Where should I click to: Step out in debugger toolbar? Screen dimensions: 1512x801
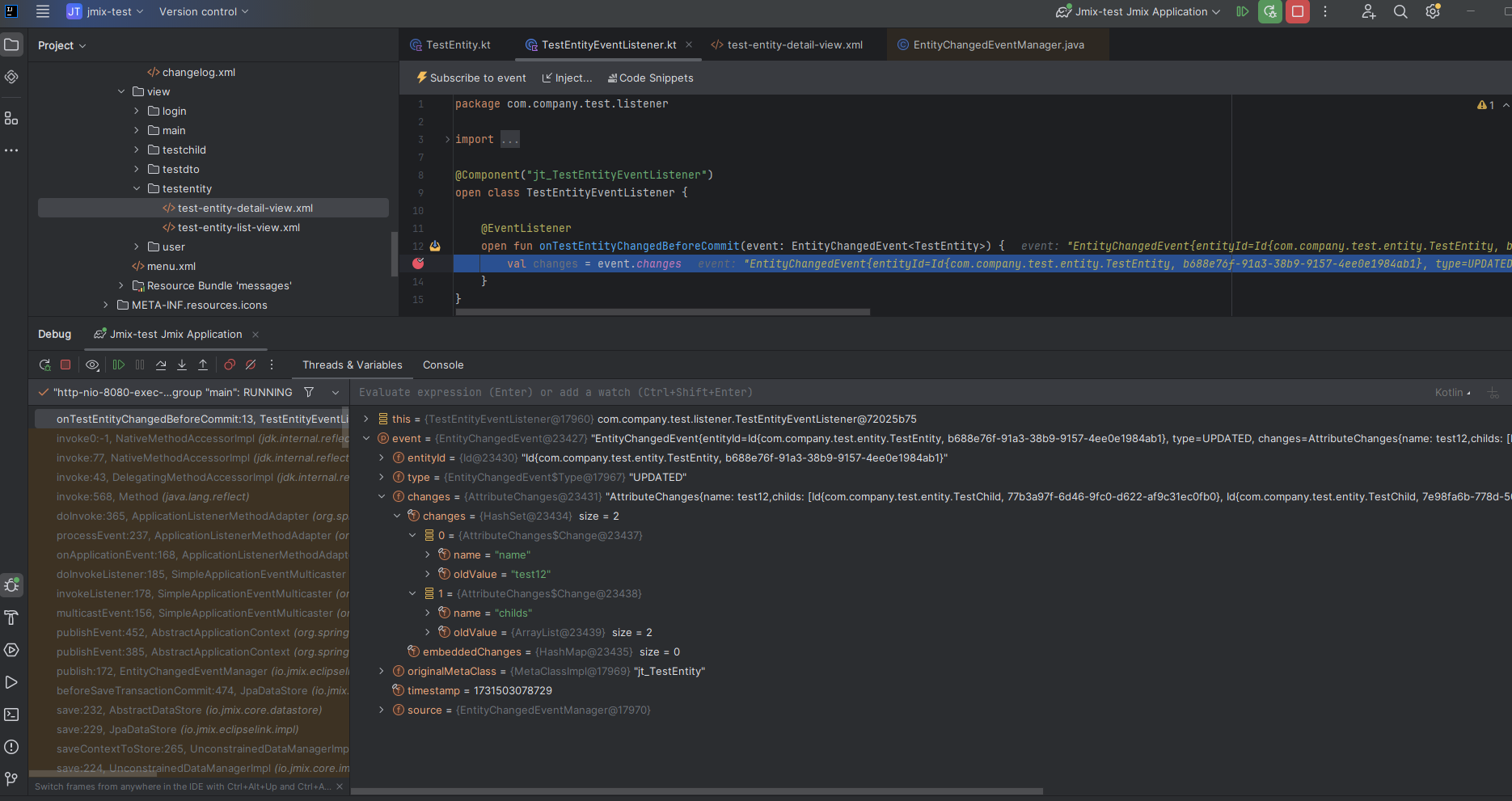203,365
